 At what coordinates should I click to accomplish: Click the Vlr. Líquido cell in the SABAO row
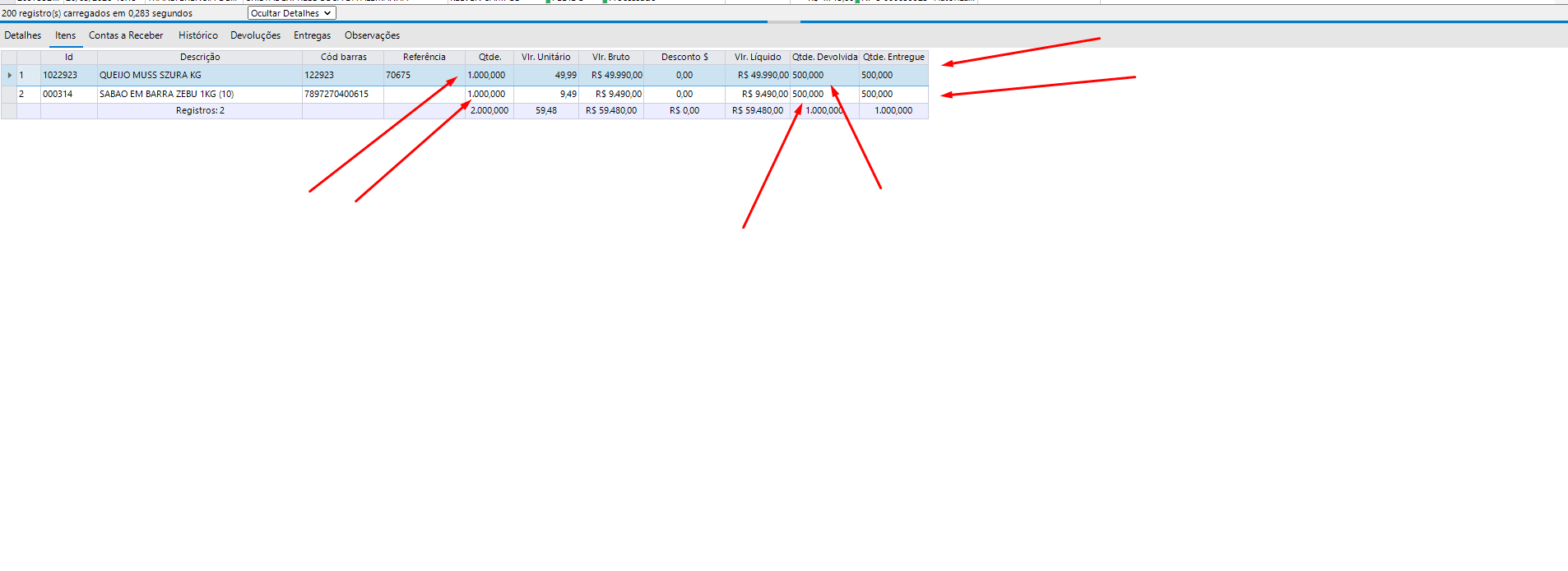[x=758, y=94]
